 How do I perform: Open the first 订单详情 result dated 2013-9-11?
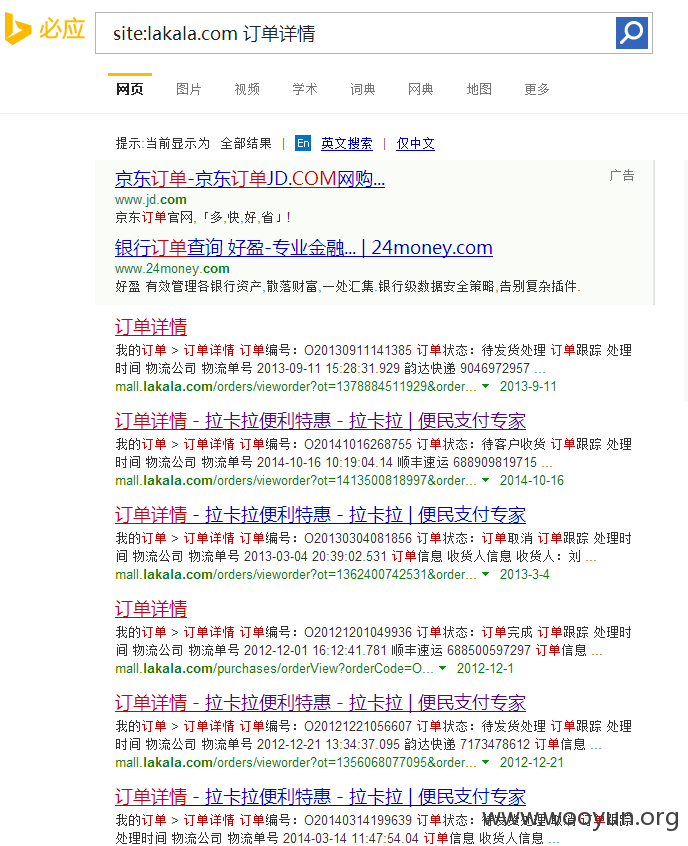click(x=151, y=327)
